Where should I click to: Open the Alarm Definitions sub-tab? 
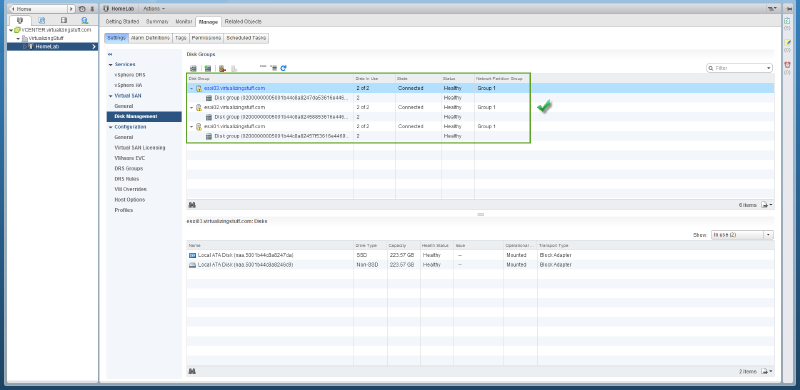151,38
